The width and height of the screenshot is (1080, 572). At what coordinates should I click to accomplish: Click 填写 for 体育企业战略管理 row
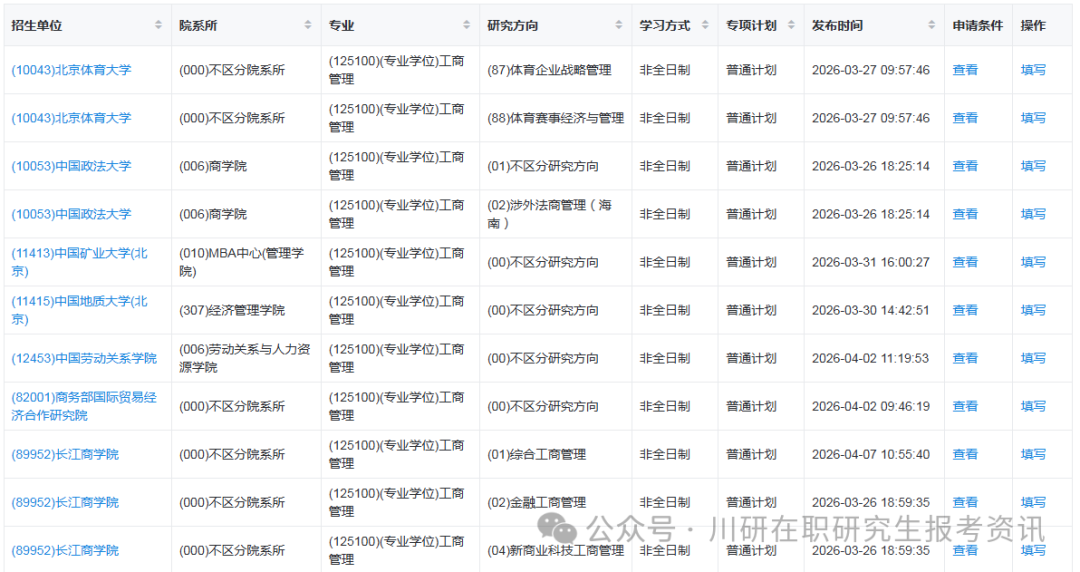(1033, 70)
